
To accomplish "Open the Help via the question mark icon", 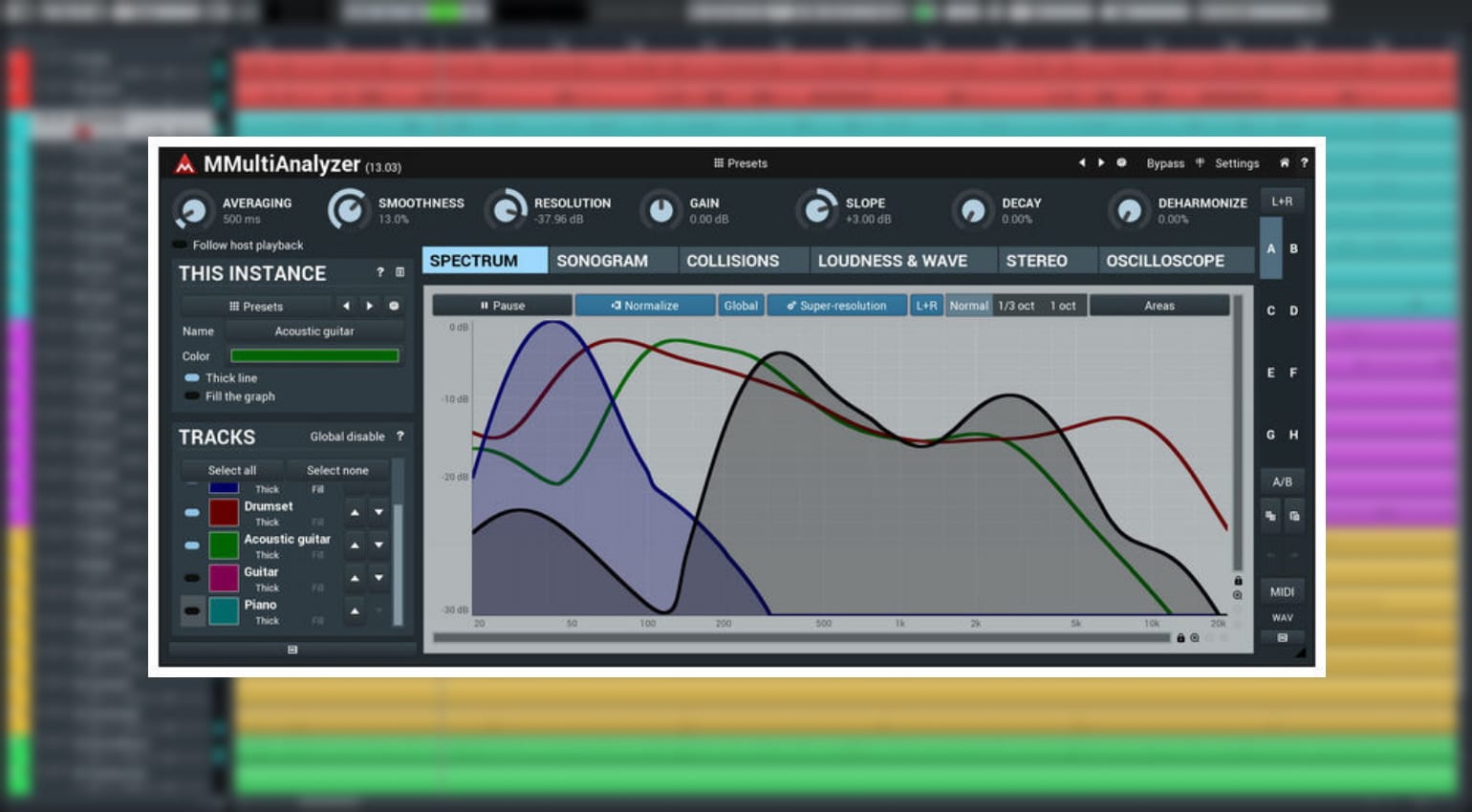I will (x=1305, y=162).
